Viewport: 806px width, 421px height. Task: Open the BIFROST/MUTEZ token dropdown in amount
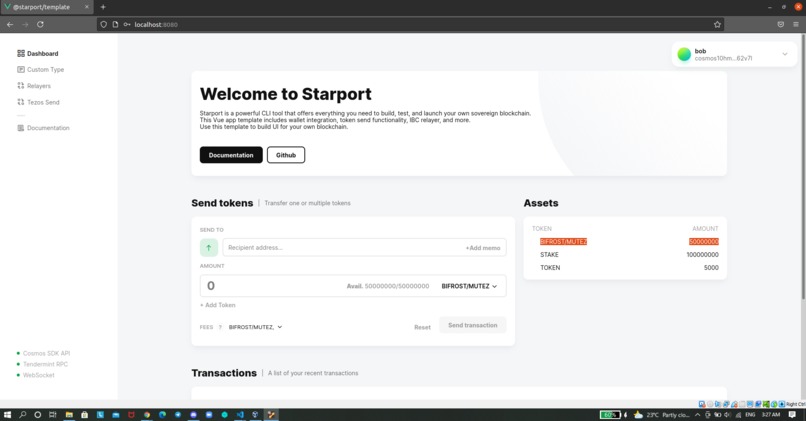(x=469, y=286)
